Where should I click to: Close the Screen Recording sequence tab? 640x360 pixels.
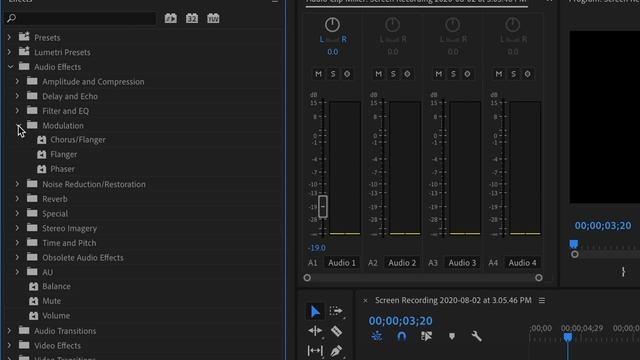coord(365,300)
